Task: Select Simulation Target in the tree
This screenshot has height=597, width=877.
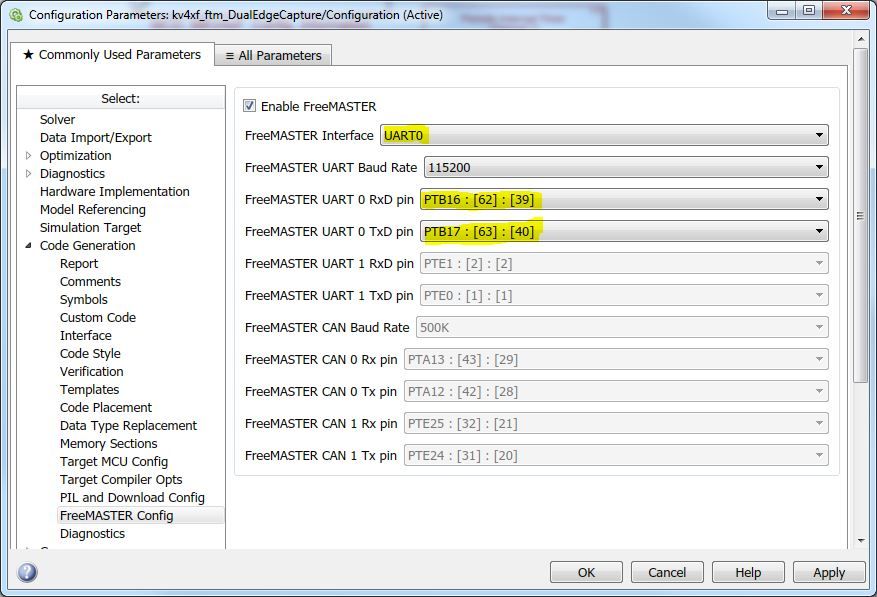Action: click(x=91, y=227)
